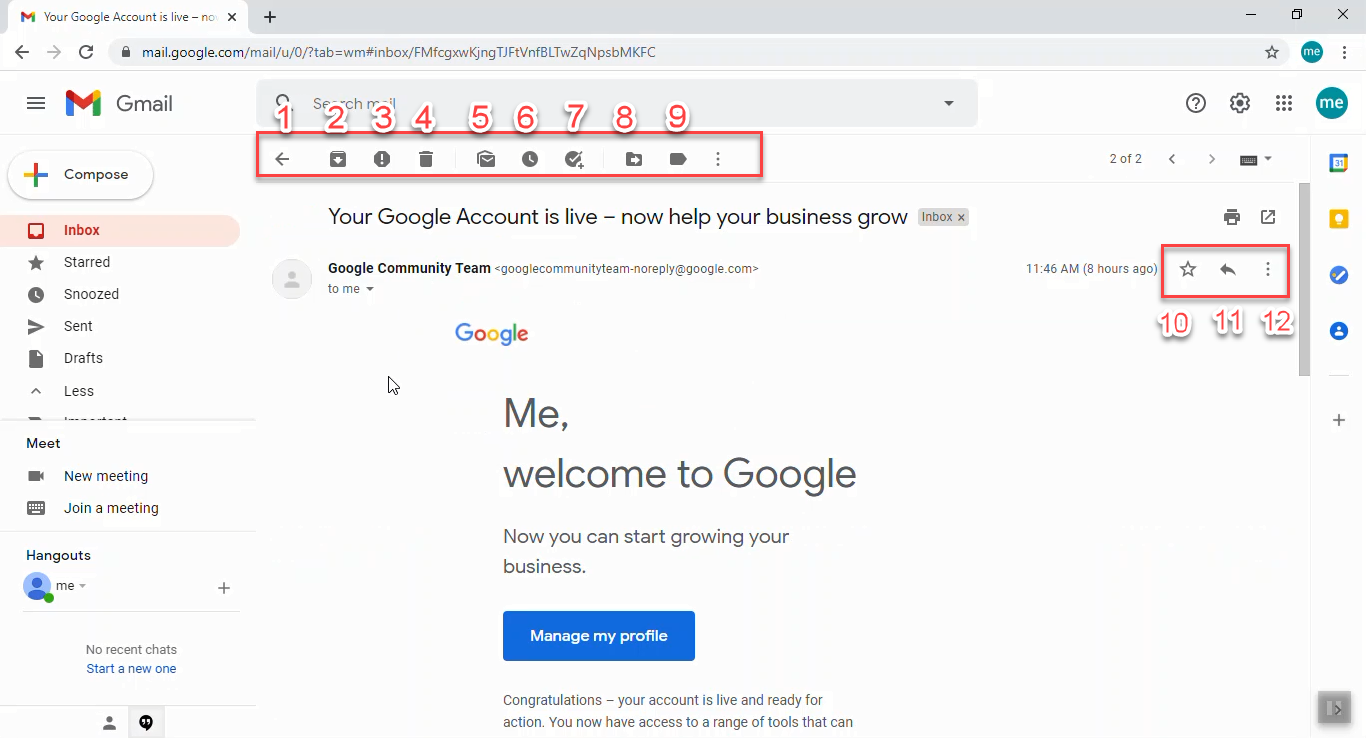Open the Sent folder

[x=78, y=326]
